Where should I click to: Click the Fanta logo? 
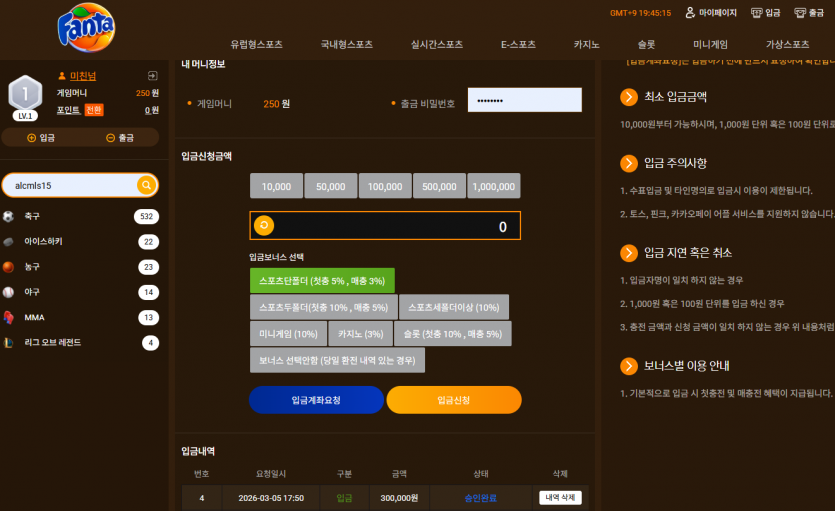click(86, 28)
